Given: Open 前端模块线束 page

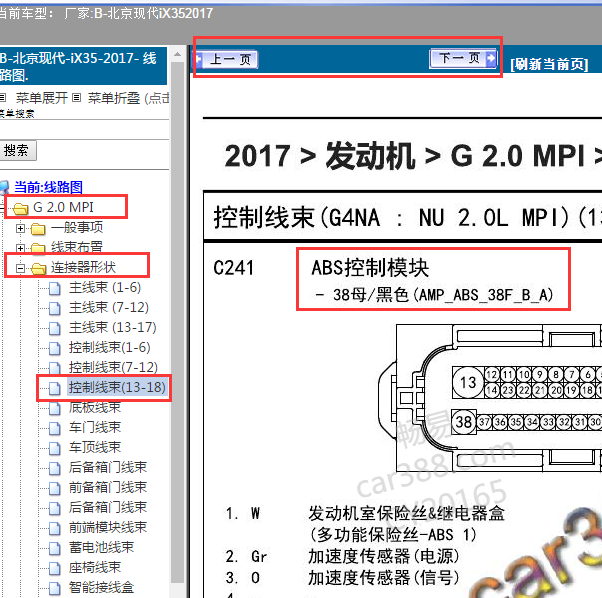Looking at the screenshot, I should [x=108, y=527].
